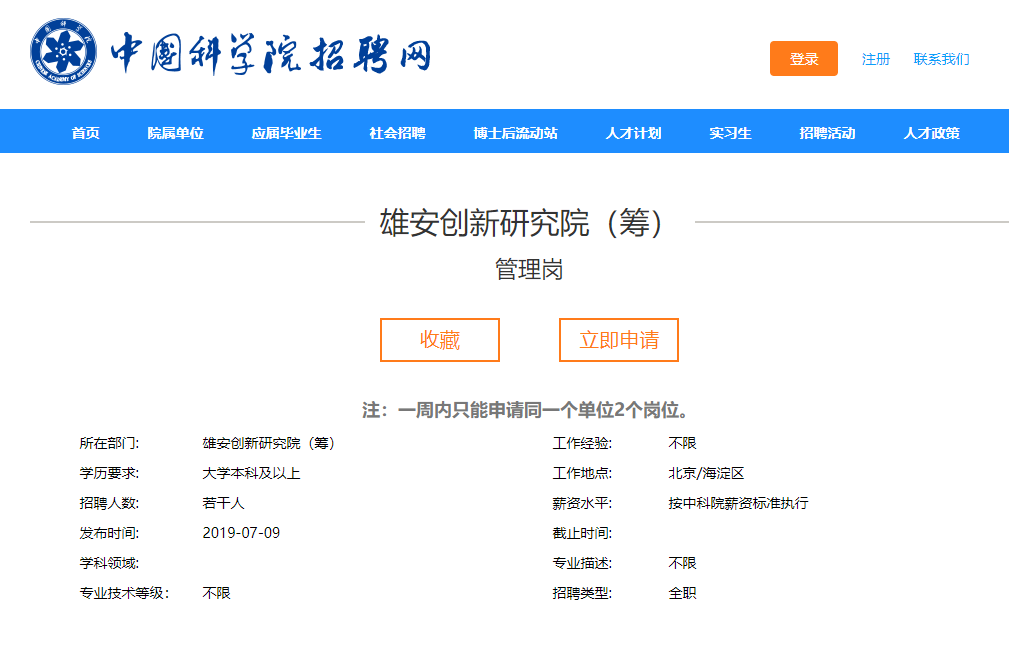Select 实习生 in the navigation bar
The height and width of the screenshot is (650, 1009).
(x=730, y=133)
